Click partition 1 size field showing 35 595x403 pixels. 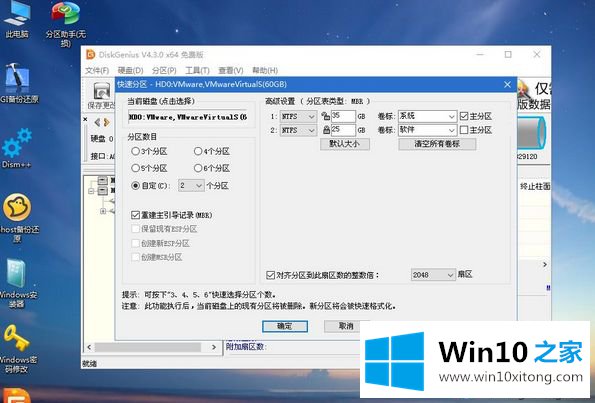tap(343, 116)
